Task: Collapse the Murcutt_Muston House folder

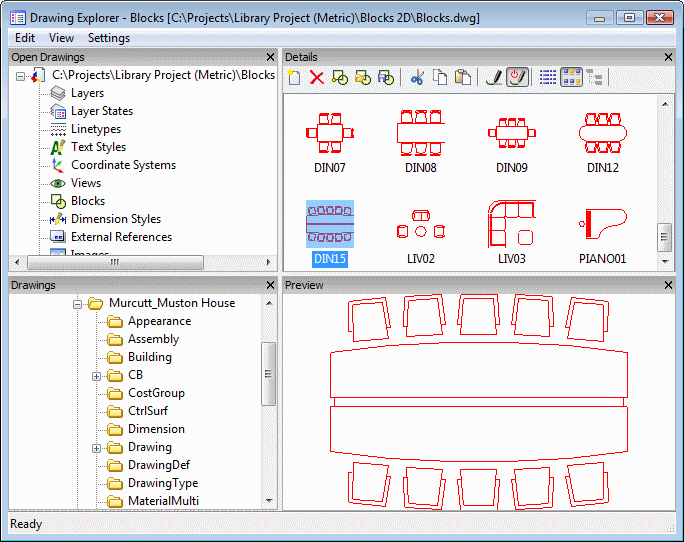Action: point(77,304)
